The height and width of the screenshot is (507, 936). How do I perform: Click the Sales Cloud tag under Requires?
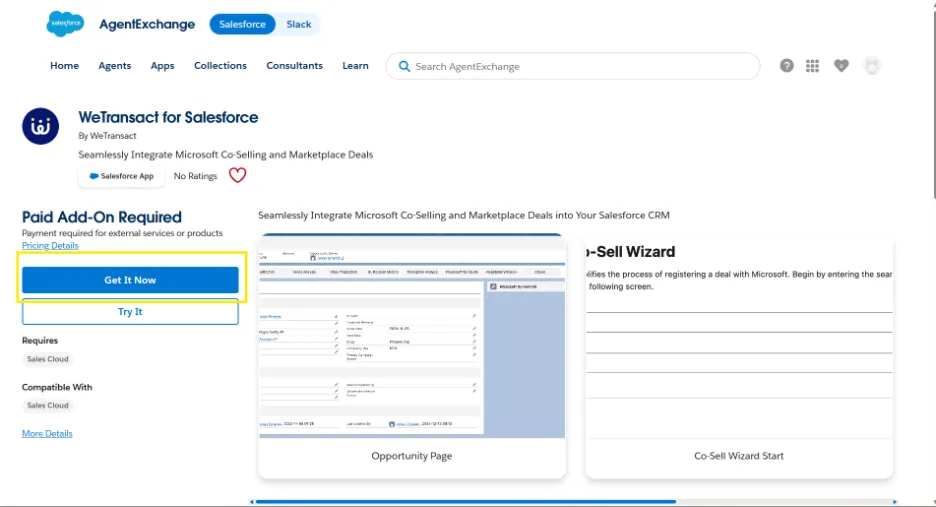(x=48, y=359)
